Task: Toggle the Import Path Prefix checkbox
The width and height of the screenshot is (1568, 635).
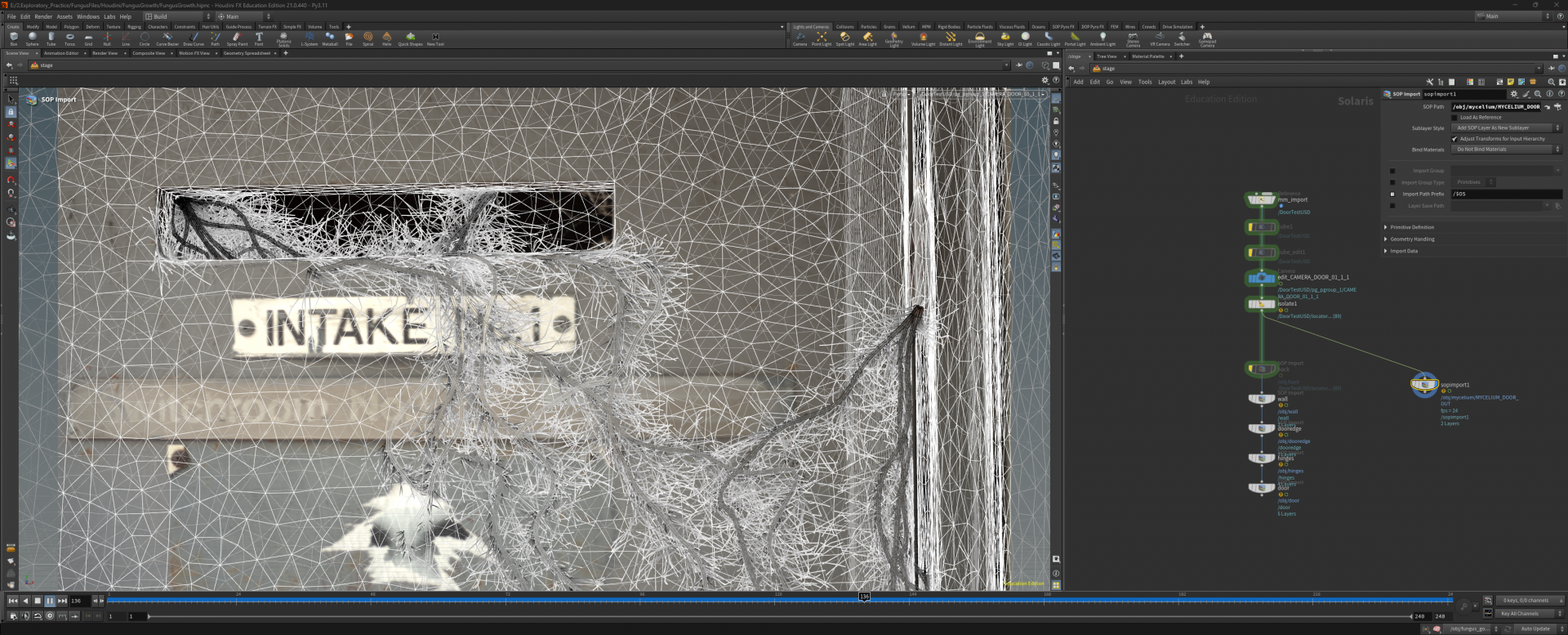Action: click(x=1392, y=194)
